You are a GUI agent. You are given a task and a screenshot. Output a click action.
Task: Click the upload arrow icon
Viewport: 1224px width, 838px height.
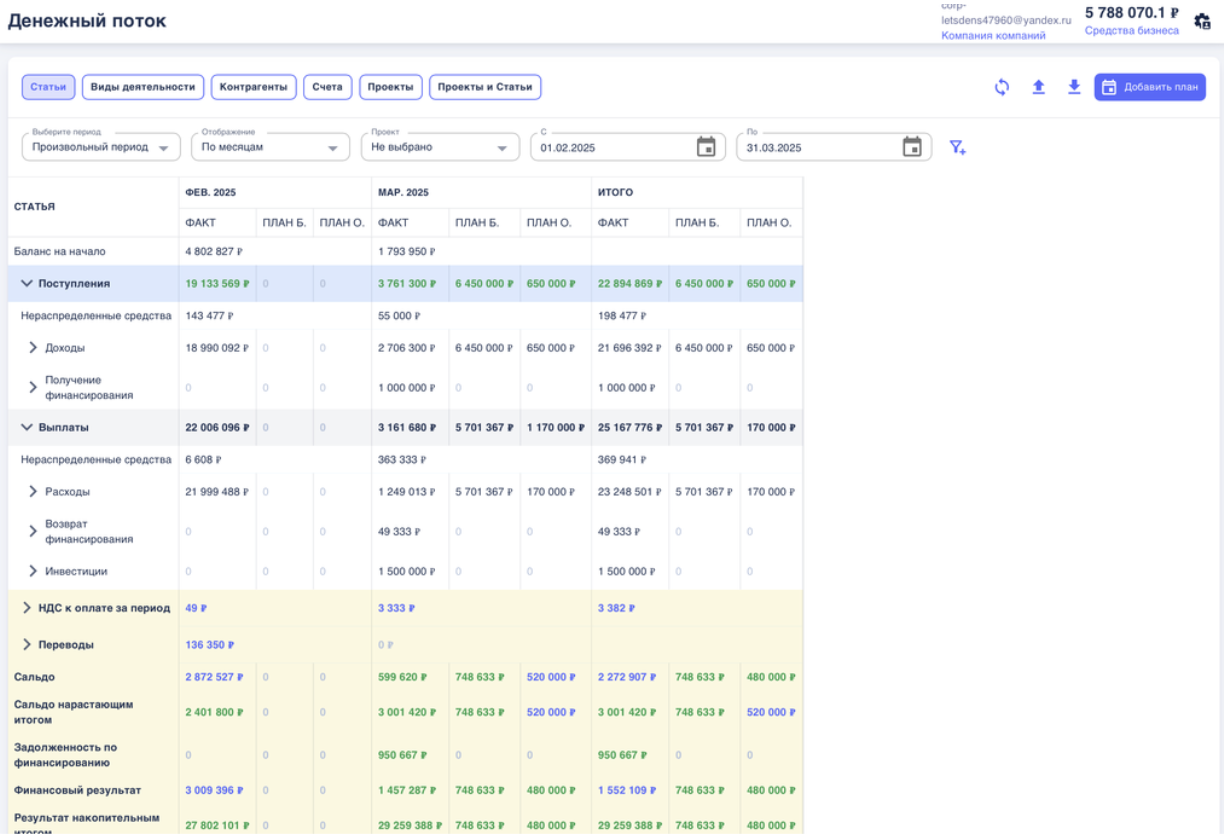coord(1038,88)
